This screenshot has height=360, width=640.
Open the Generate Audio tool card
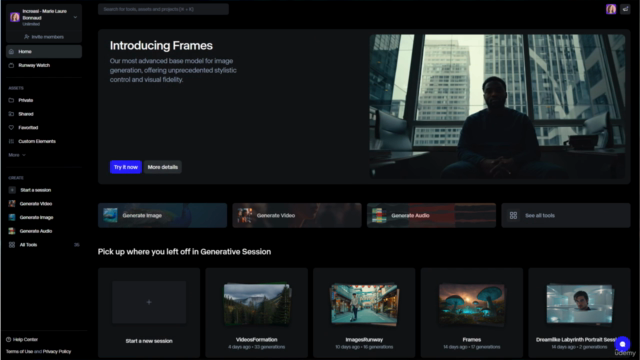[x=431, y=215]
